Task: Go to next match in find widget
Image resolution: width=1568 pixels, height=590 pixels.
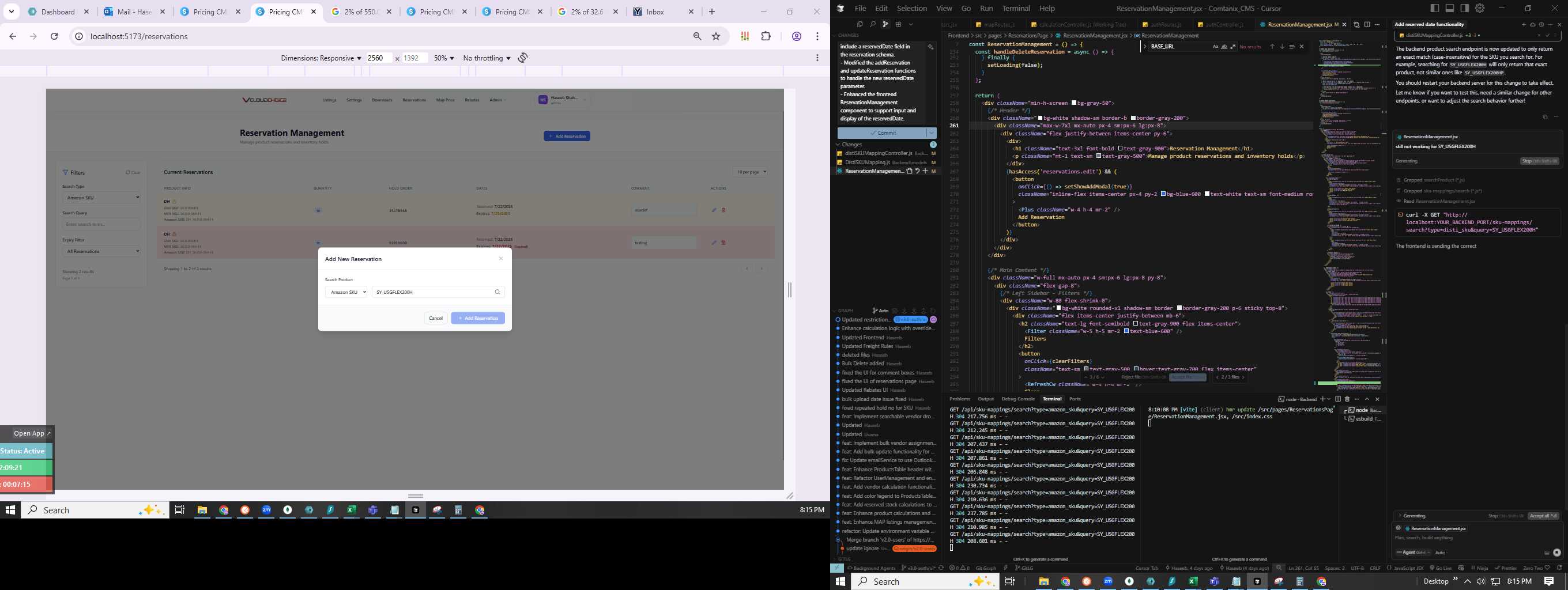Action: tap(1282, 47)
